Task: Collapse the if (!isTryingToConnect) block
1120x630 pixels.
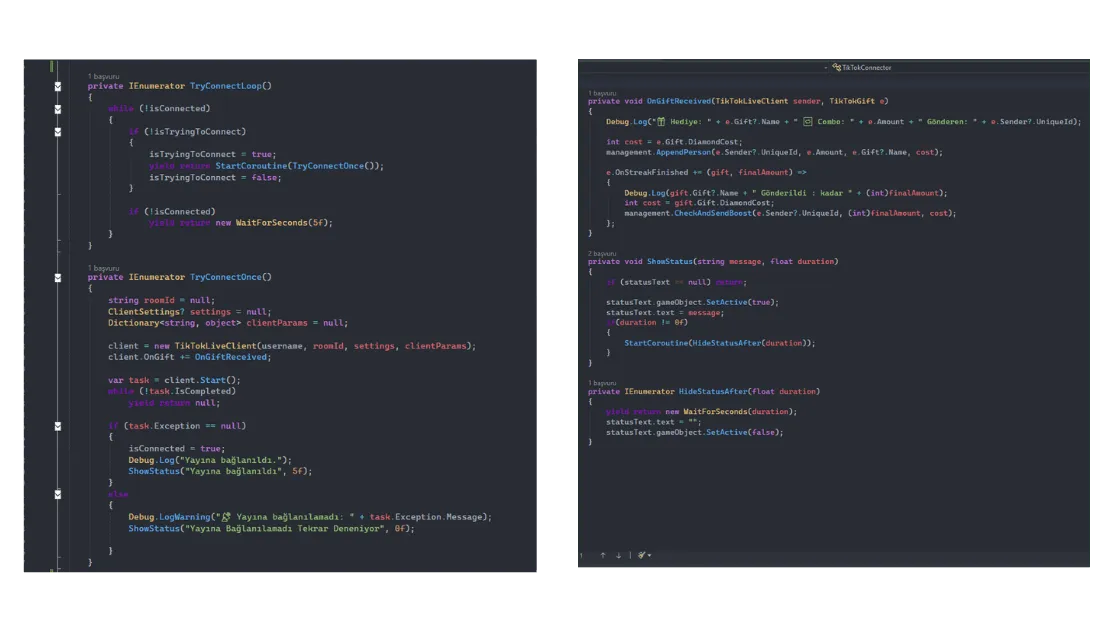Action: (58, 132)
